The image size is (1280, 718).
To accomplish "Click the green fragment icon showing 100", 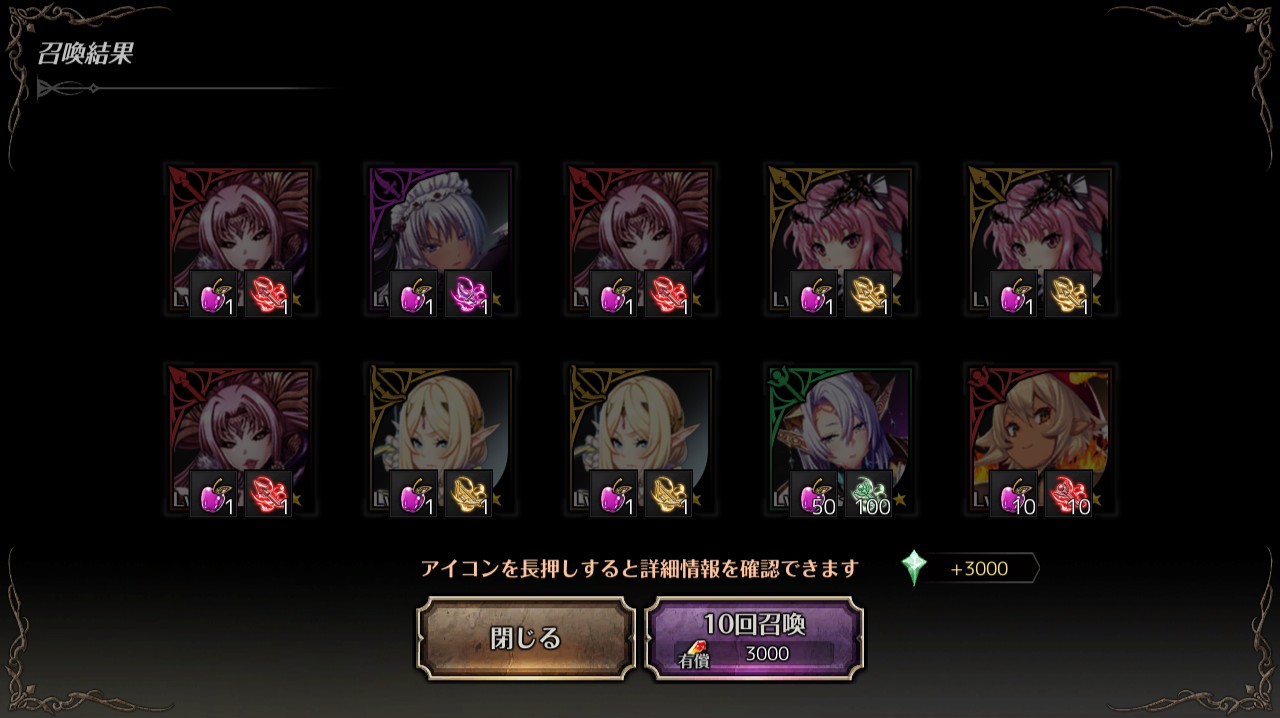I will (x=868, y=493).
